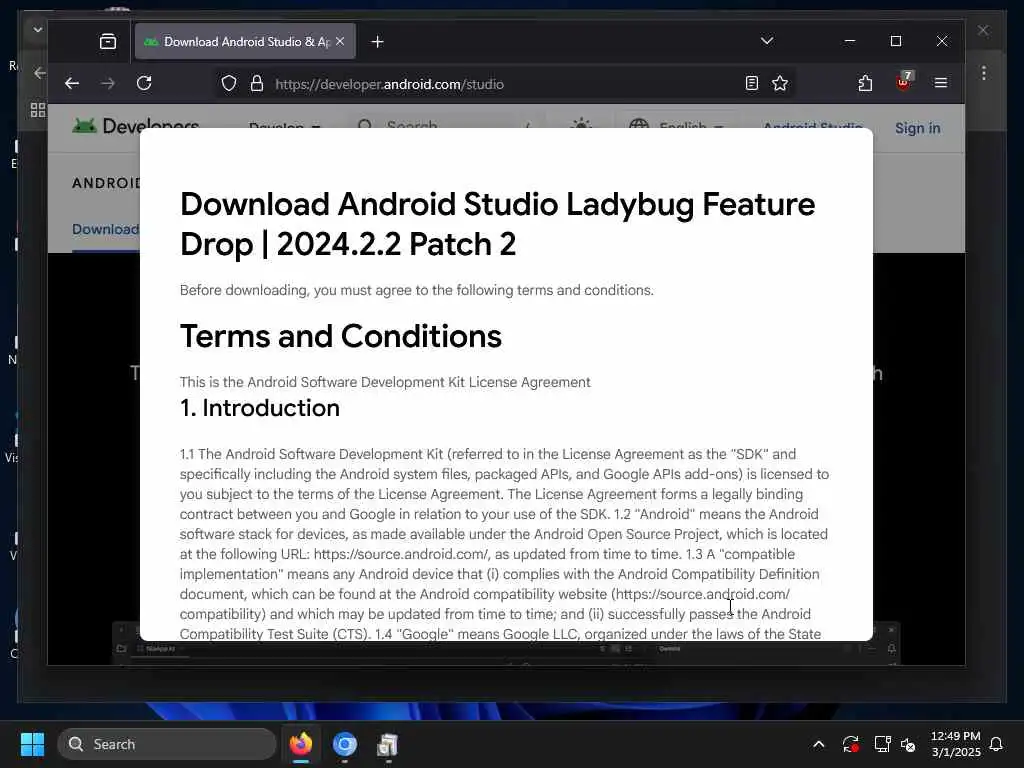The image size is (1024, 768).
Task: Click the 'Before downloading, you must agree' text
Action: pyautogui.click(x=417, y=290)
